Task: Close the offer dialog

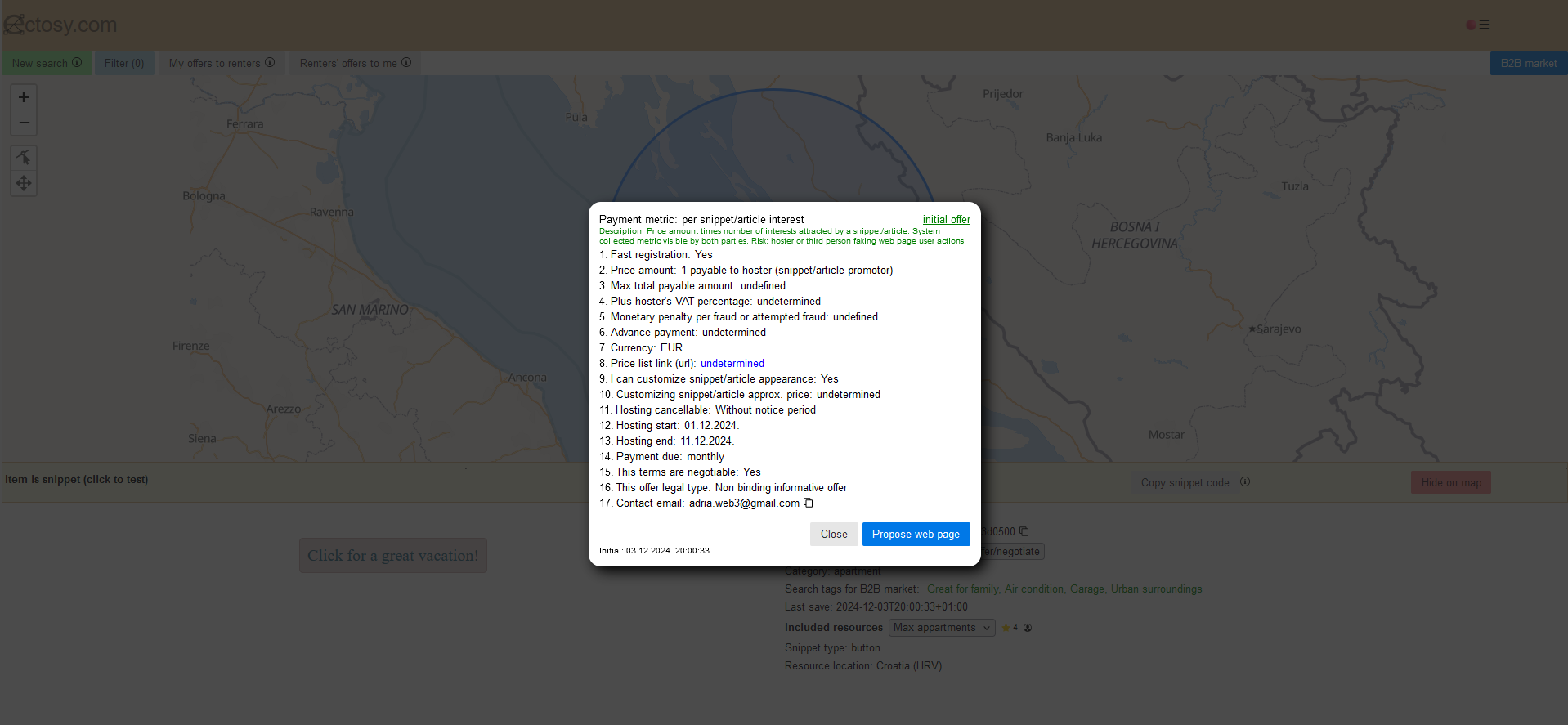Action: pos(834,535)
